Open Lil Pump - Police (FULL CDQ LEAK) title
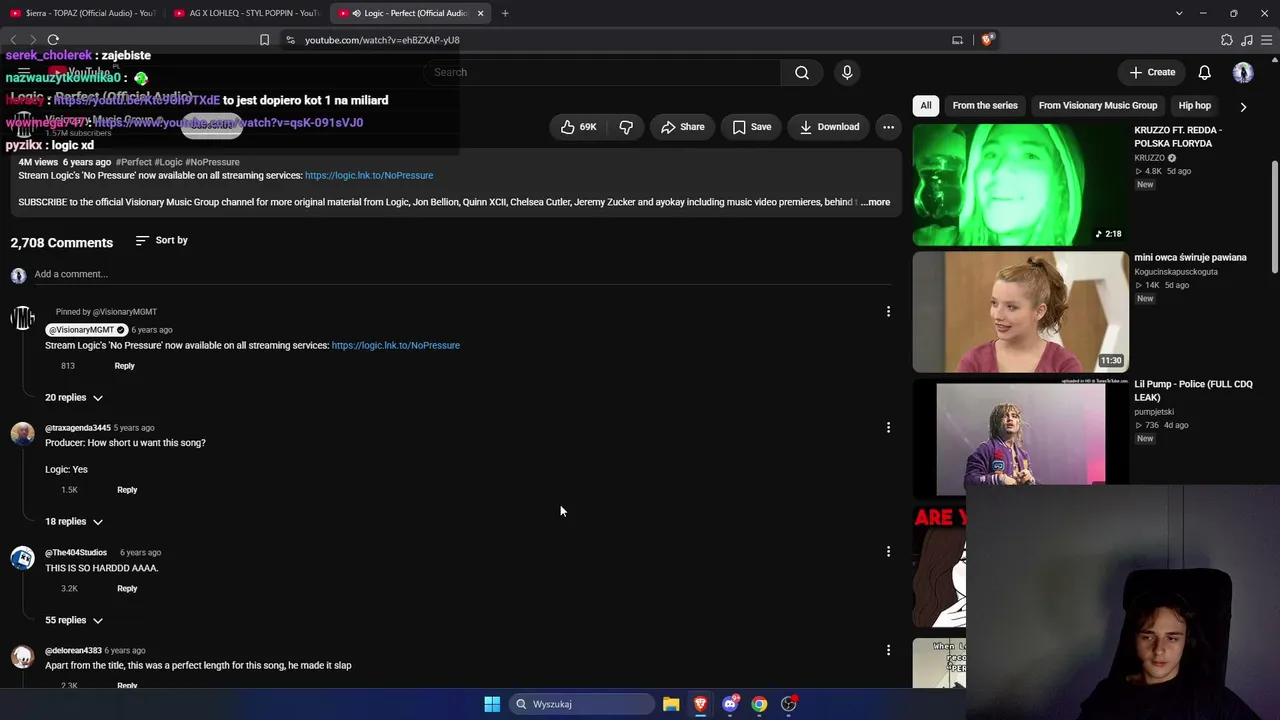This screenshot has height=720, width=1280. click(1193, 391)
